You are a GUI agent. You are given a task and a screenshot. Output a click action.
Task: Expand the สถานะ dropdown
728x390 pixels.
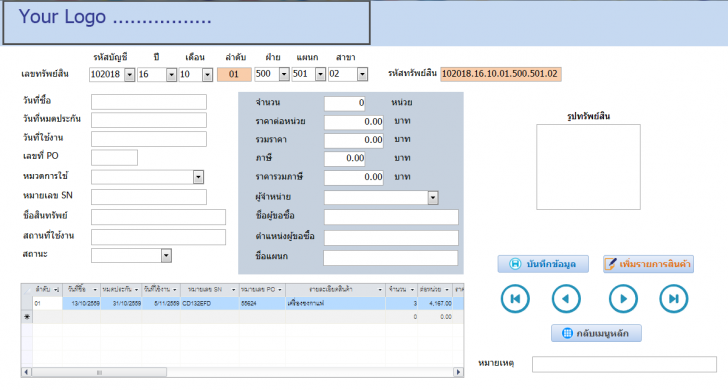click(x=166, y=255)
